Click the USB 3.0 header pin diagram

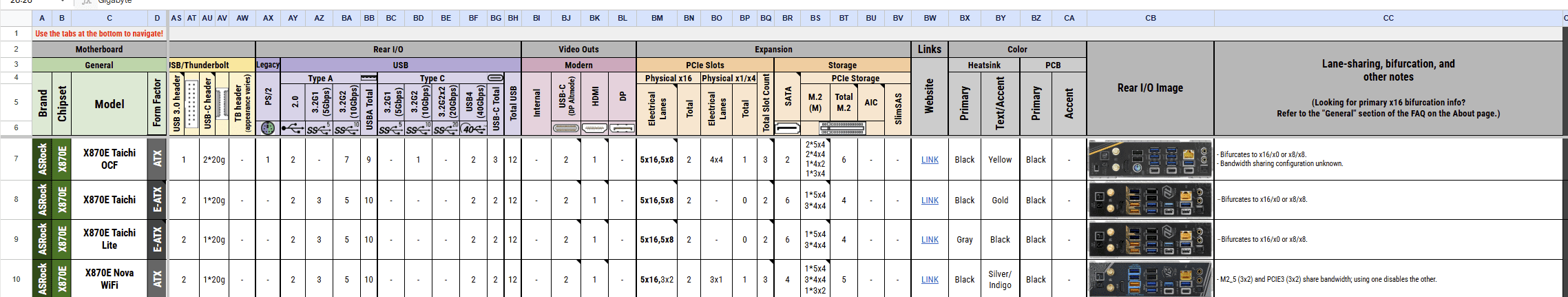[191, 104]
